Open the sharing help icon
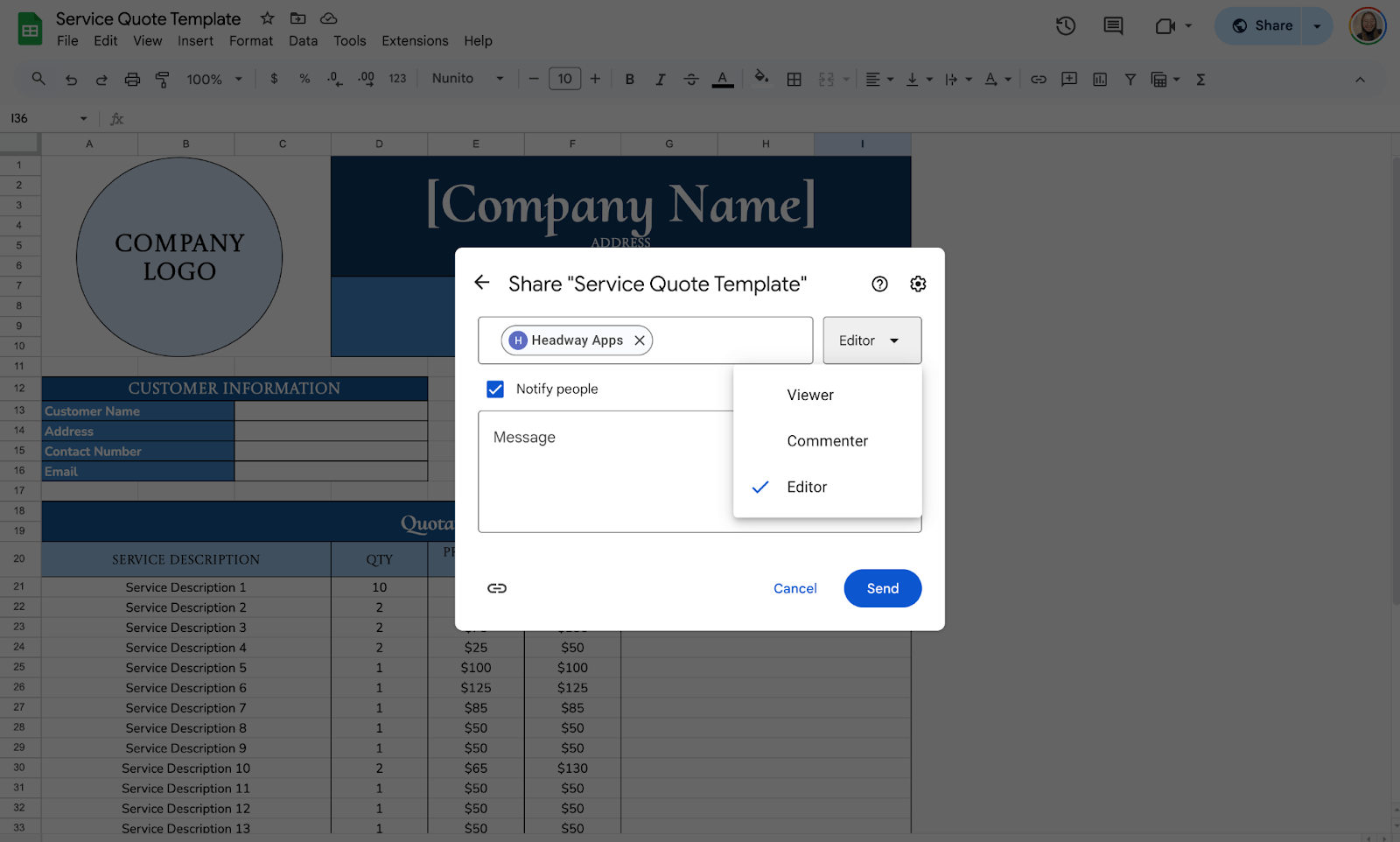The width and height of the screenshot is (1400, 842). coord(879,284)
